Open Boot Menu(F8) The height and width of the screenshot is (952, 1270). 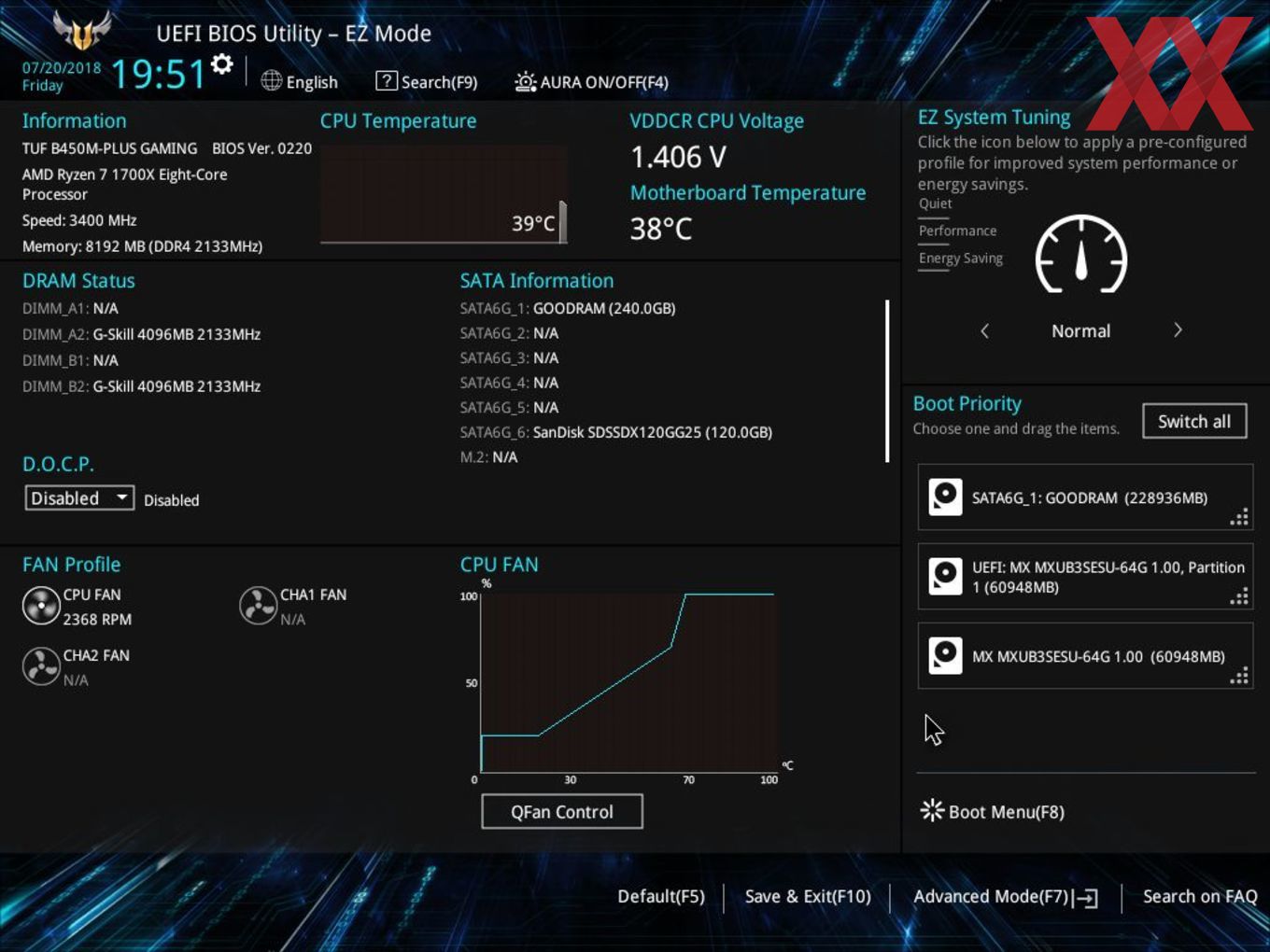[1006, 811]
